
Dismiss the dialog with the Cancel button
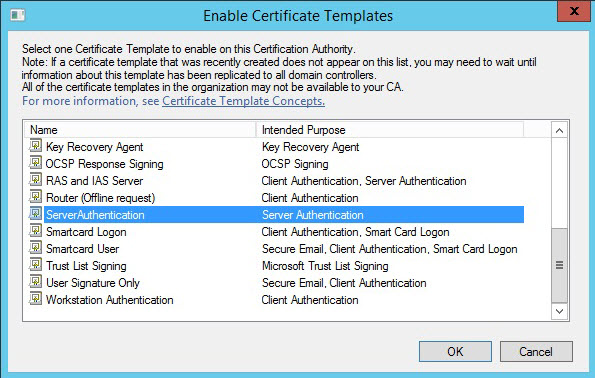point(536,351)
